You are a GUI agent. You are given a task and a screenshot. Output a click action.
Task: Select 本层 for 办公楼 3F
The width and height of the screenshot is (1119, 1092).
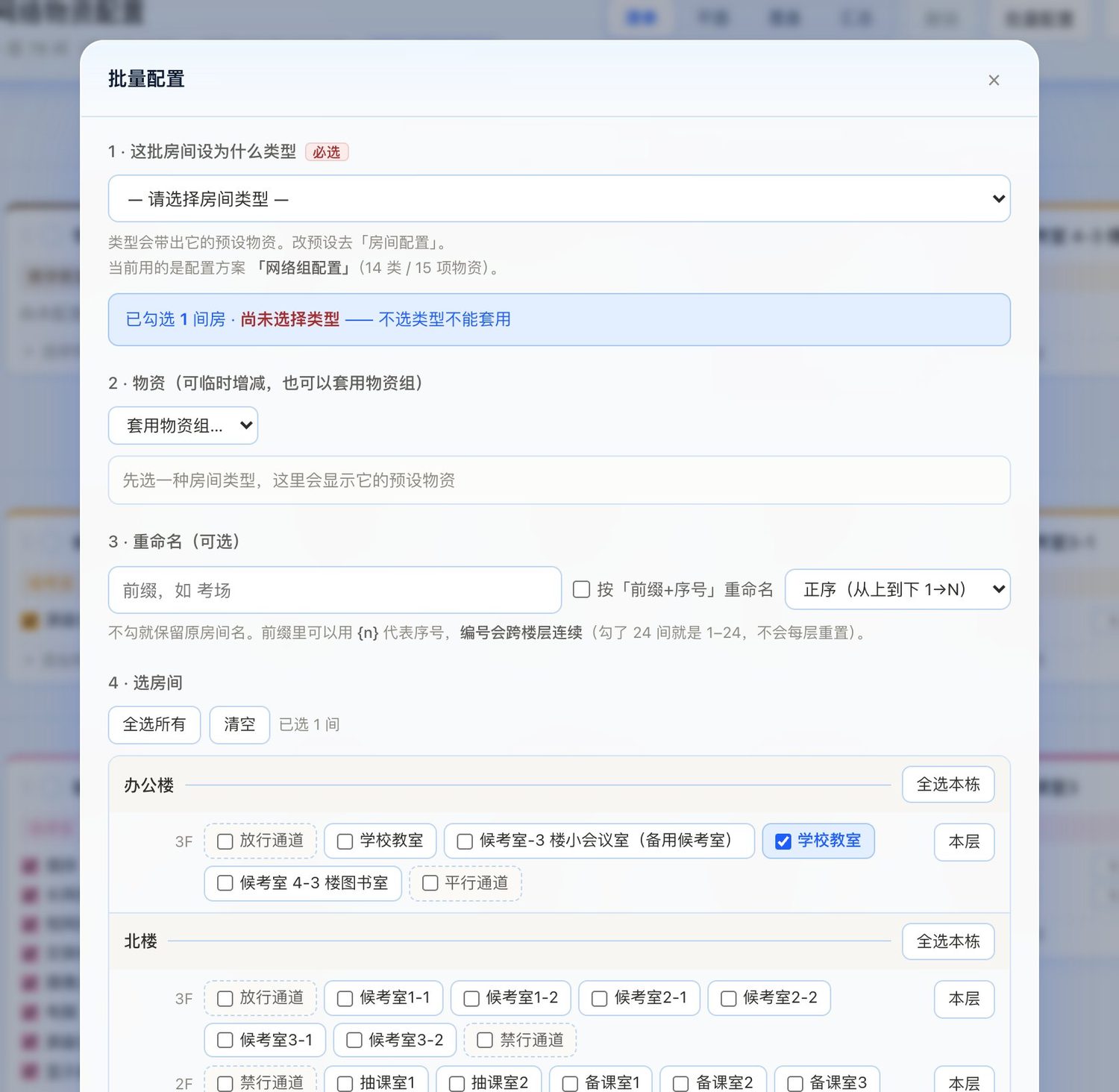click(964, 841)
